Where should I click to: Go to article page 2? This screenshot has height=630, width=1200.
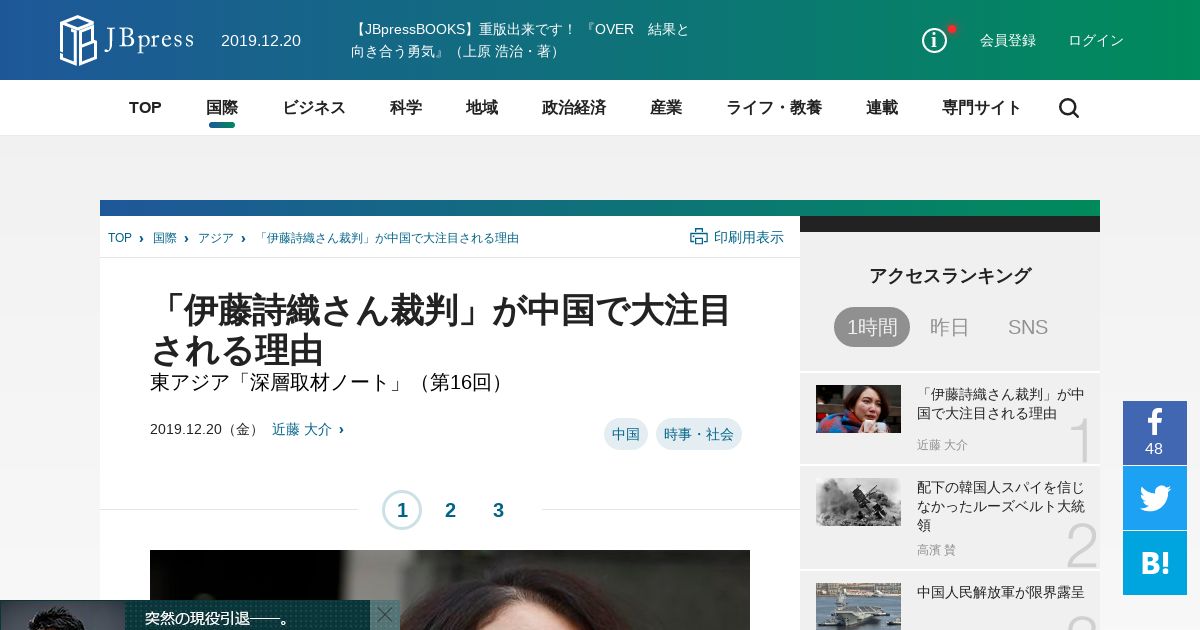click(x=450, y=510)
